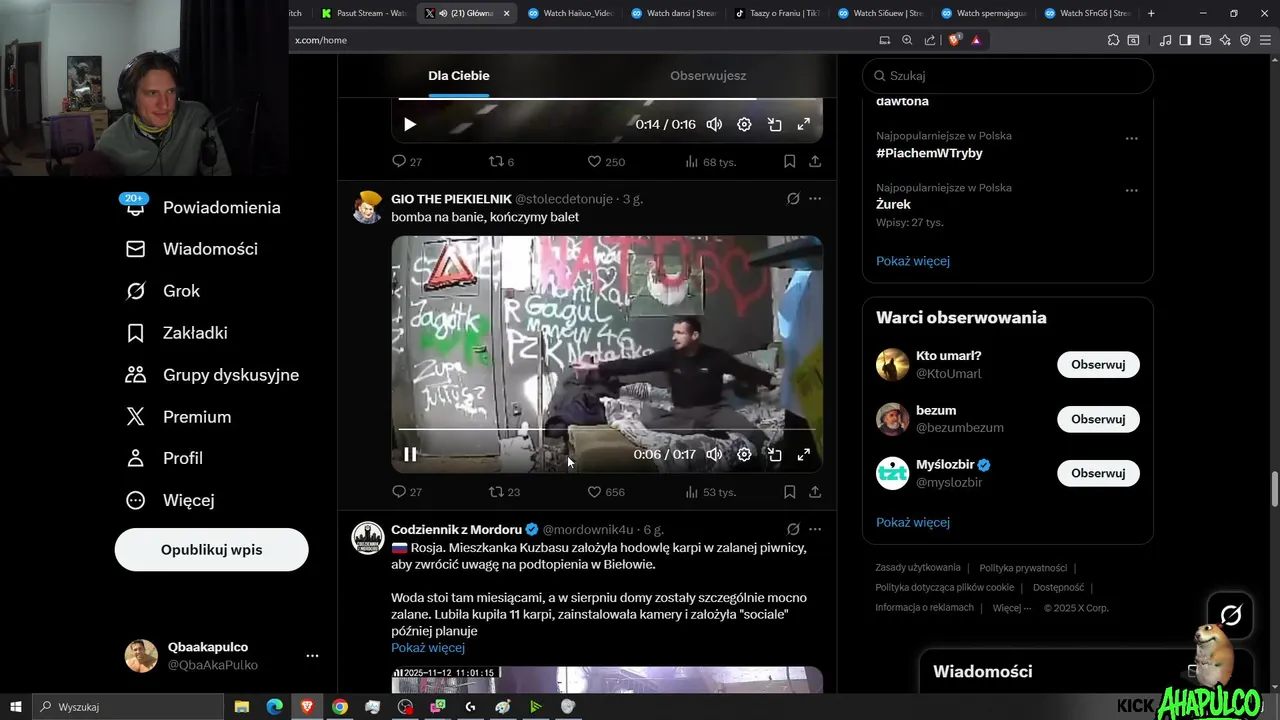The image size is (1280, 720).
Task: Pause the GIO THE PIEKIELNIK video
Action: (x=410, y=454)
